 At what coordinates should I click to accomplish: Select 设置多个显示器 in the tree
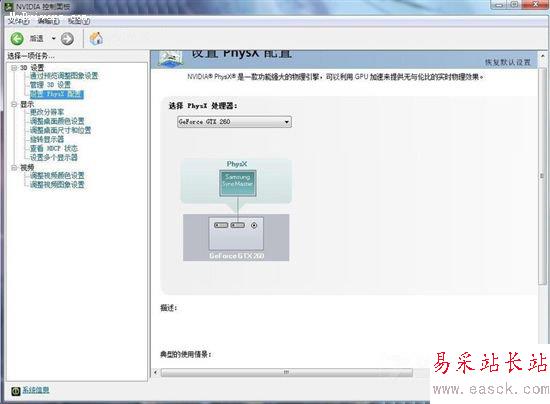pos(54,158)
